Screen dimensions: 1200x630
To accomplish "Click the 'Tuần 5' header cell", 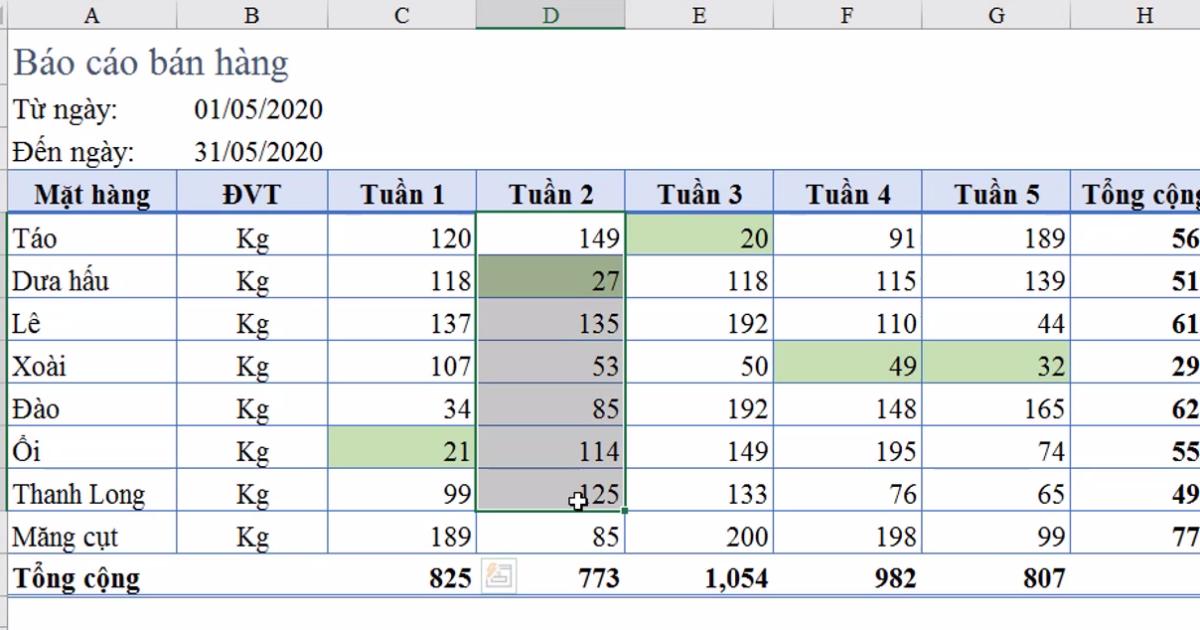I will pos(996,193).
